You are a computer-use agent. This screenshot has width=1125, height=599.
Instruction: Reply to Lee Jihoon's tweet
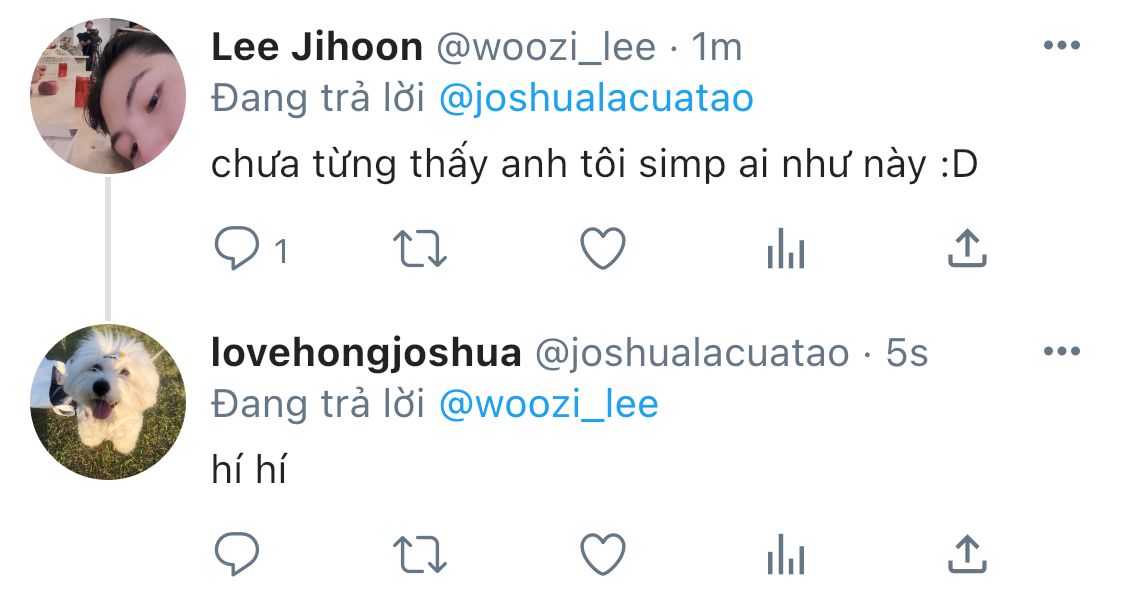237,248
